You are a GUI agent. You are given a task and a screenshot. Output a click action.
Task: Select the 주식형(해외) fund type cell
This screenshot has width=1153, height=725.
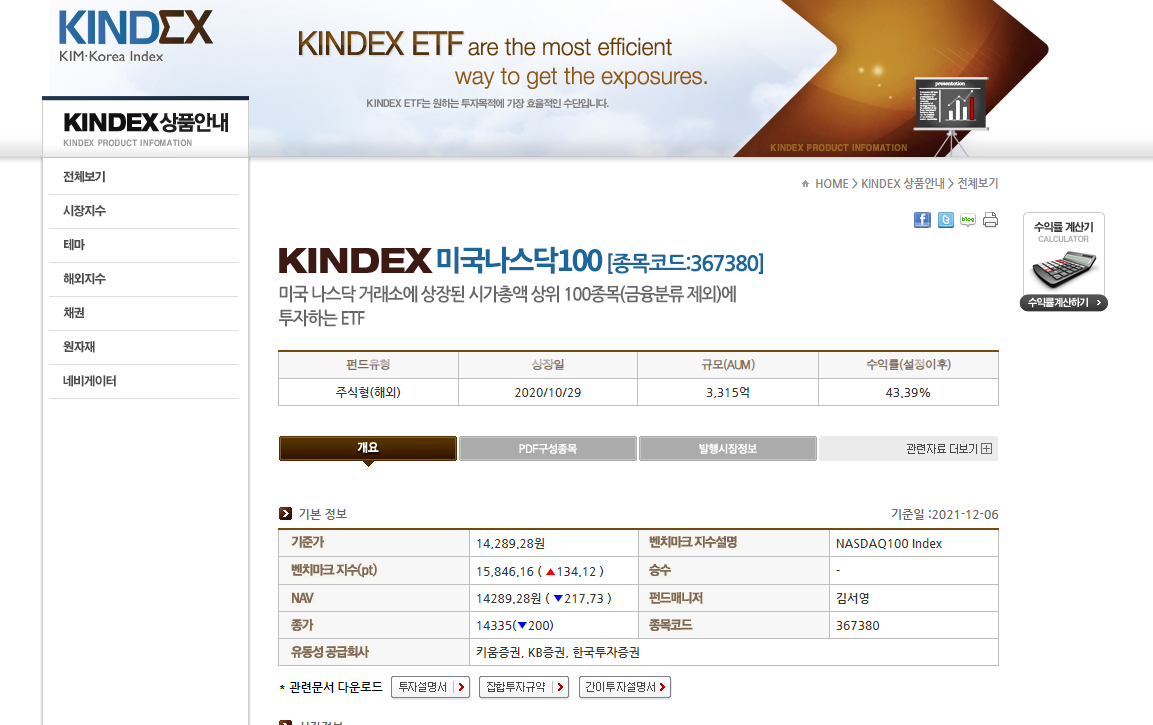[368, 393]
